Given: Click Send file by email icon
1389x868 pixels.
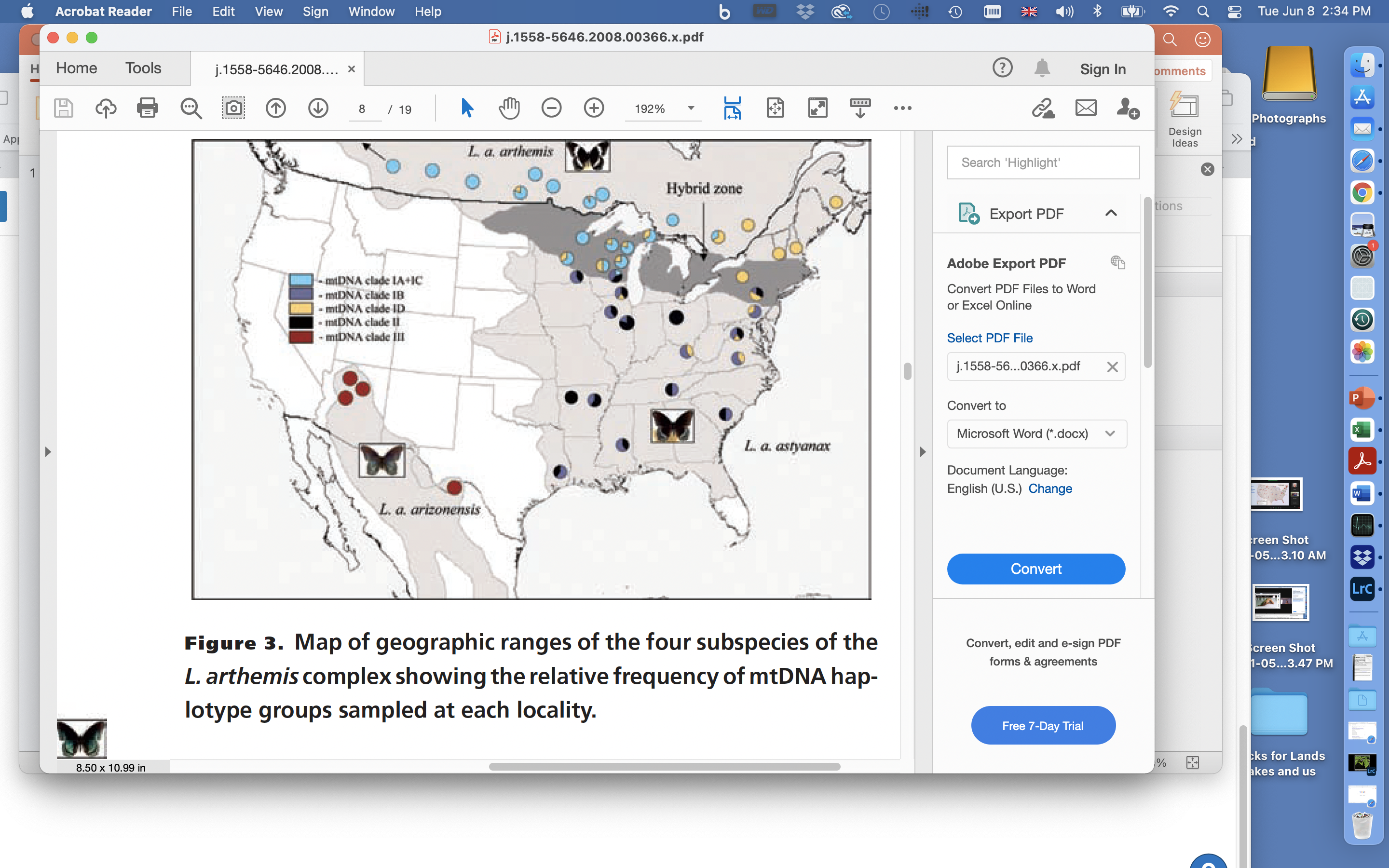Looking at the screenshot, I should pos(1085,108).
